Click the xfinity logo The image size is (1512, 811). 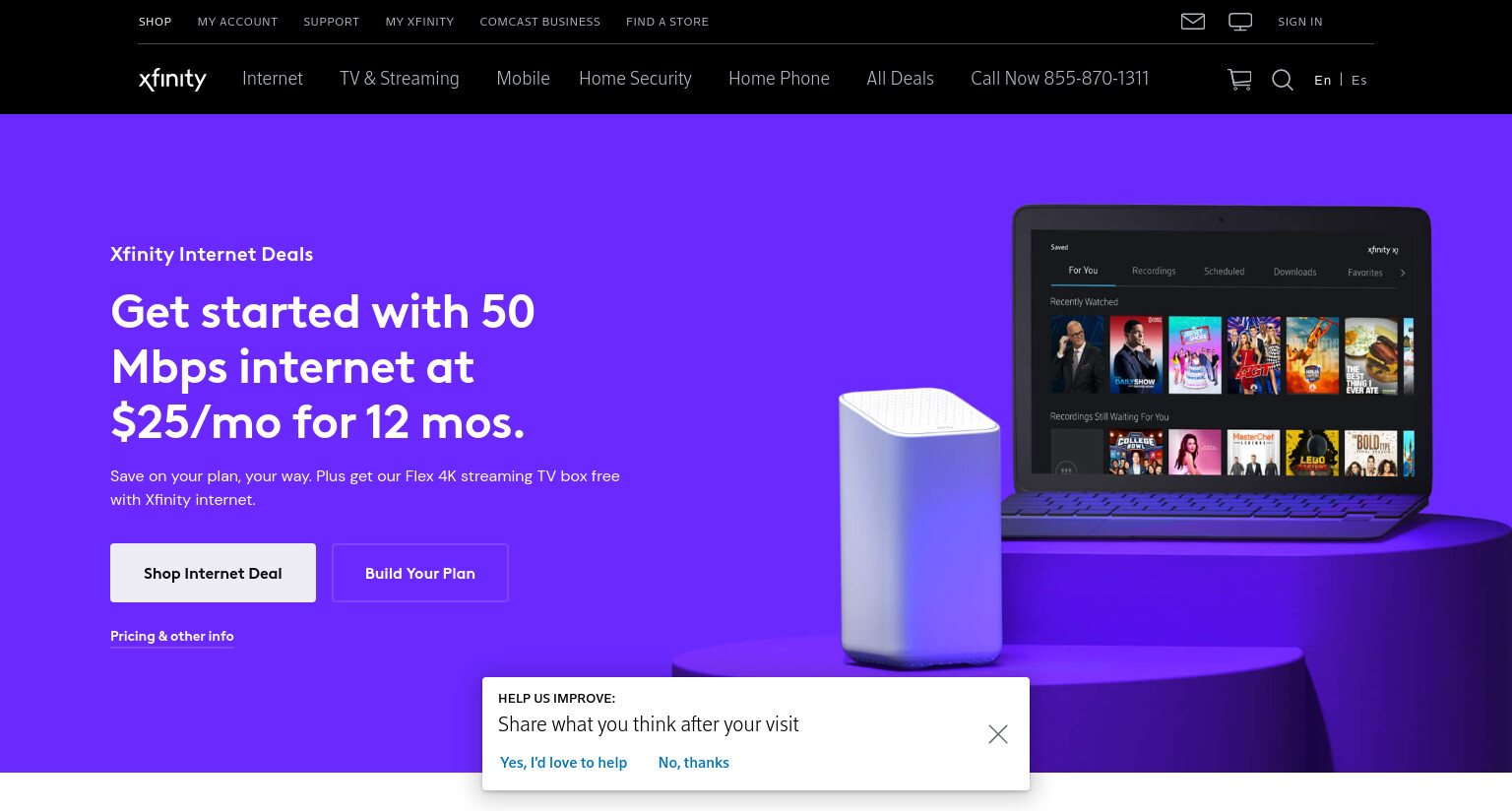(172, 79)
